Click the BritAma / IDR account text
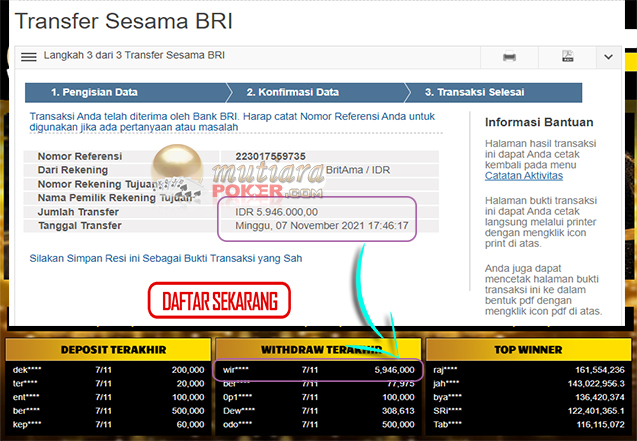Viewport: 637px width, 441px height. (x=358, y=170)
